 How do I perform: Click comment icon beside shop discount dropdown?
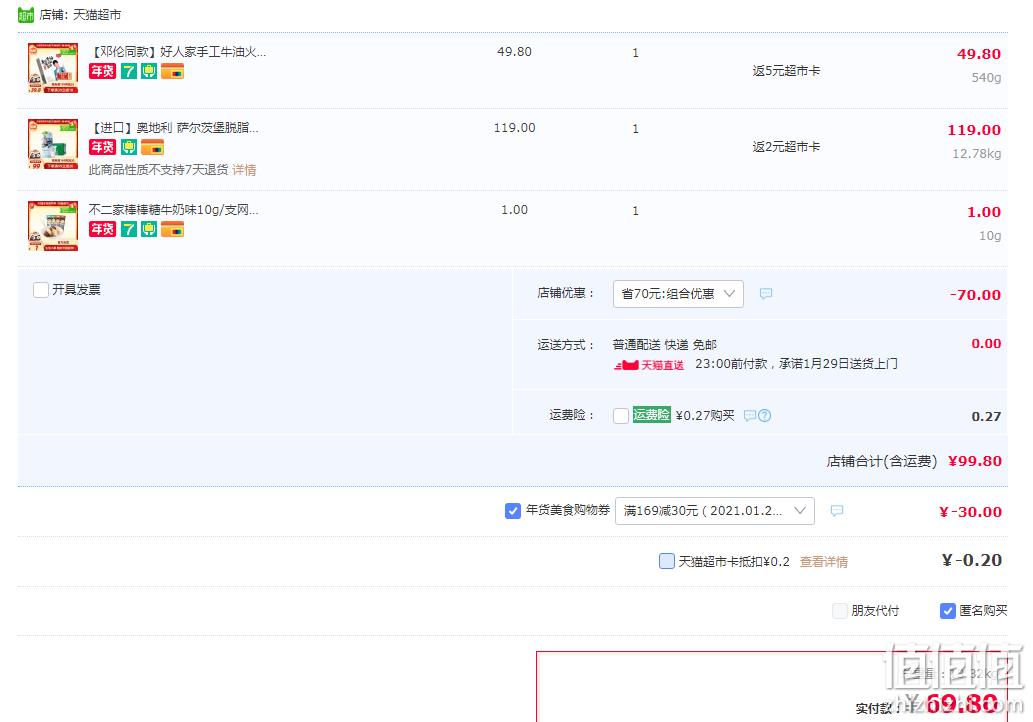pos(766,294)
